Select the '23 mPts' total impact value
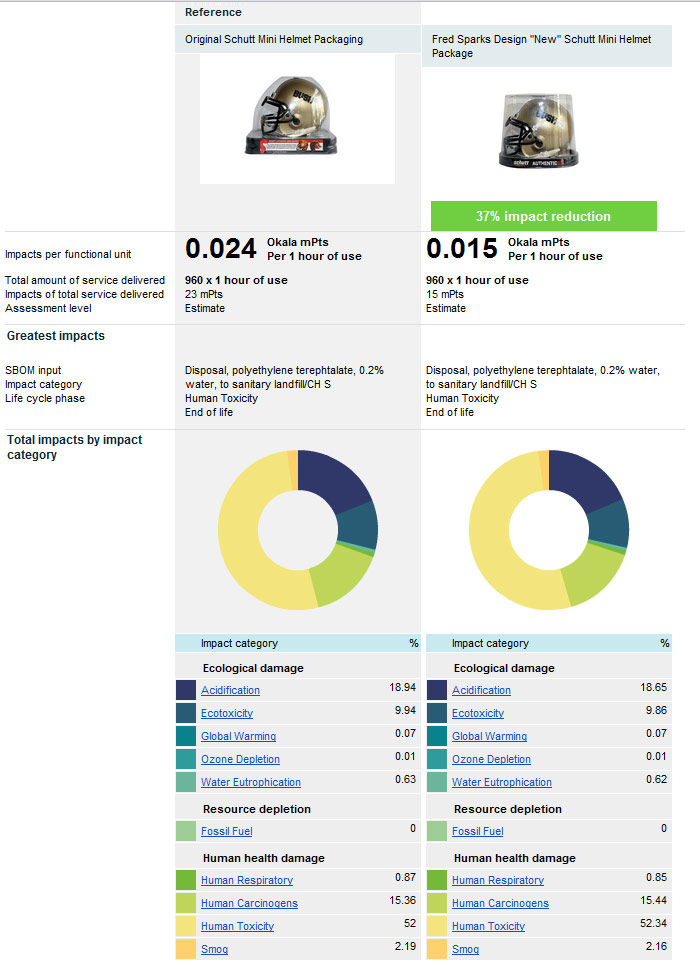 point(204,294)
